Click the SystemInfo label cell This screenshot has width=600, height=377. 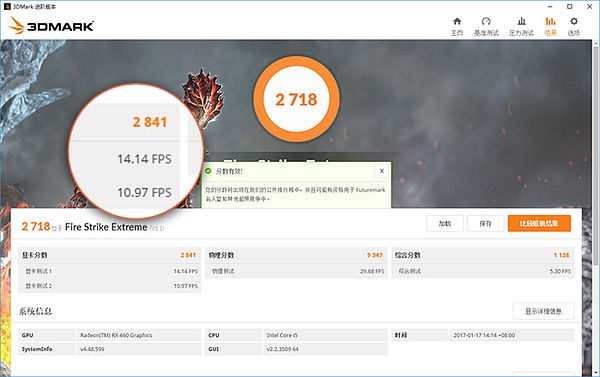coord(47,349)
